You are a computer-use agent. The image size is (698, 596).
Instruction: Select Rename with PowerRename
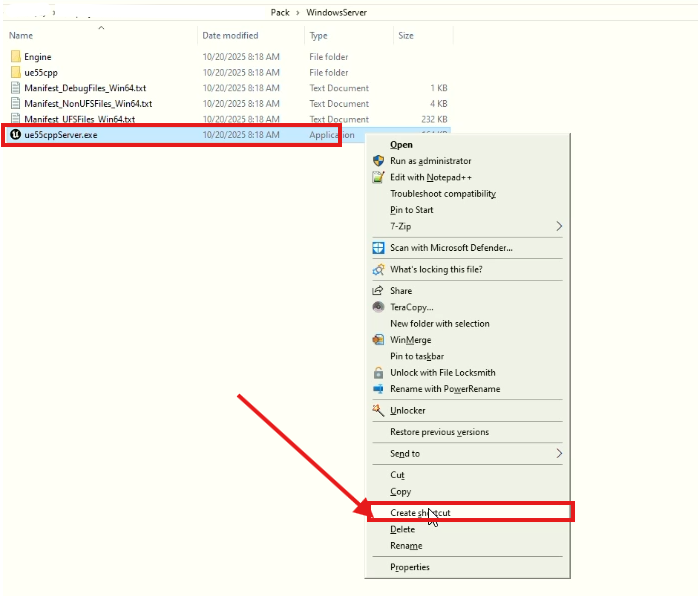pyautogui.click(x=445, y=389)
